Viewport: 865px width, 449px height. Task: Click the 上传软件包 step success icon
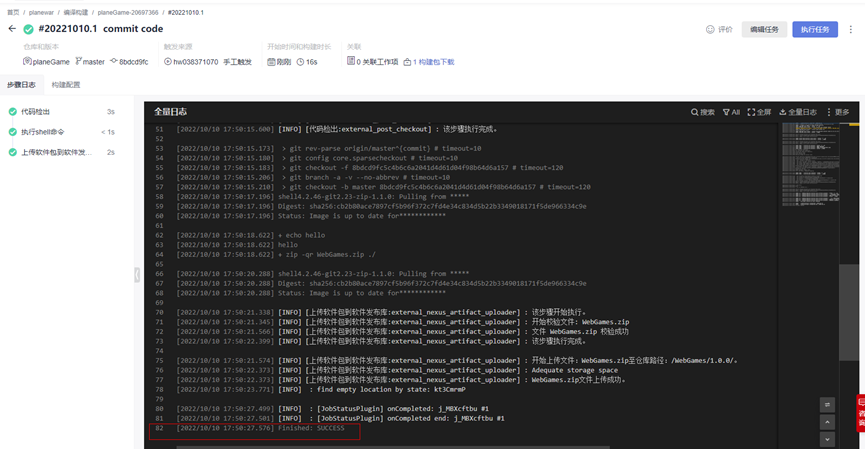click(x=13, y=152)
